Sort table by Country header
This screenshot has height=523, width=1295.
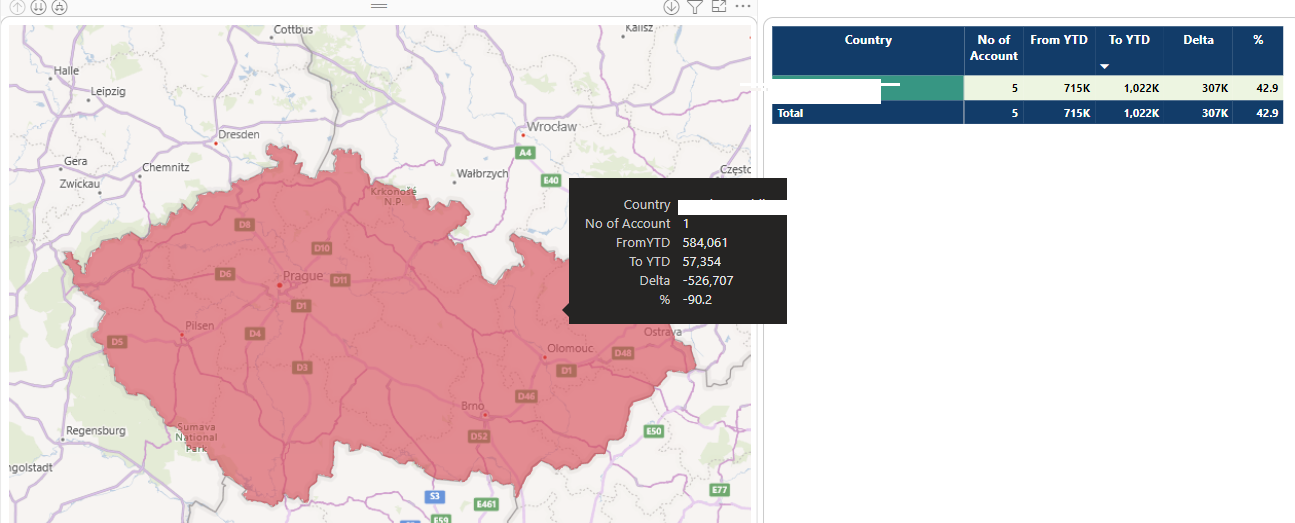pyautogui.click(x=868, y=40)
